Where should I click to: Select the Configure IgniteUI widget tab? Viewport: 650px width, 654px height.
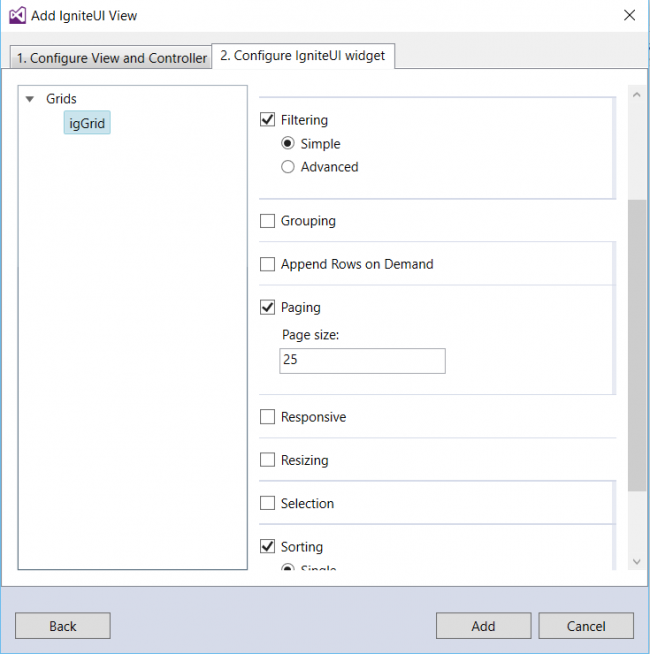pyautogui.click(x=303, y=55)
